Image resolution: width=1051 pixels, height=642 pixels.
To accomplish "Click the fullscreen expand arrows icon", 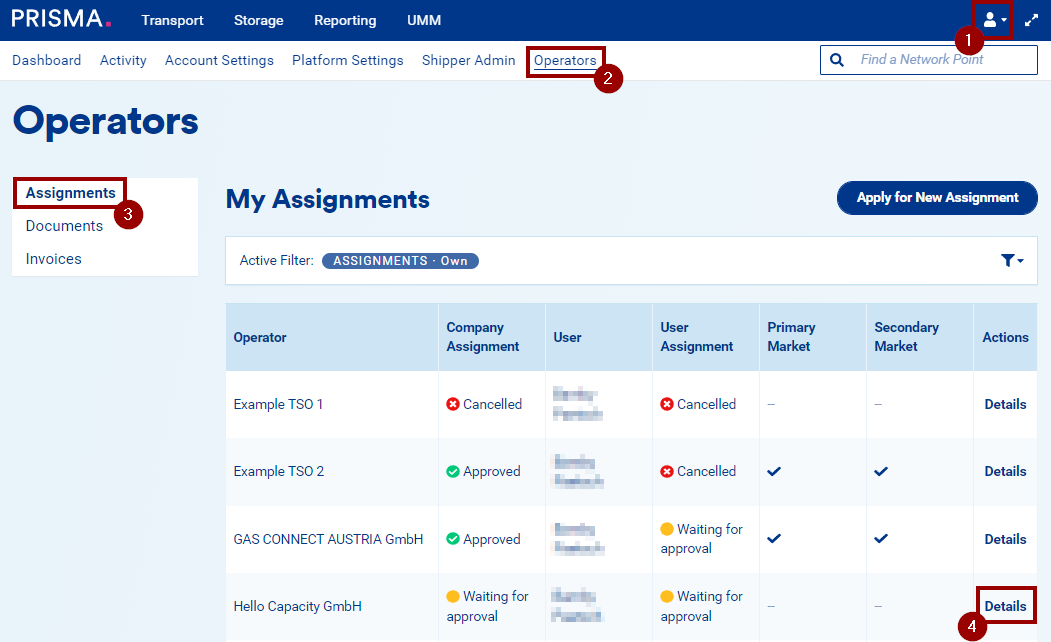I will point(1031,20).
